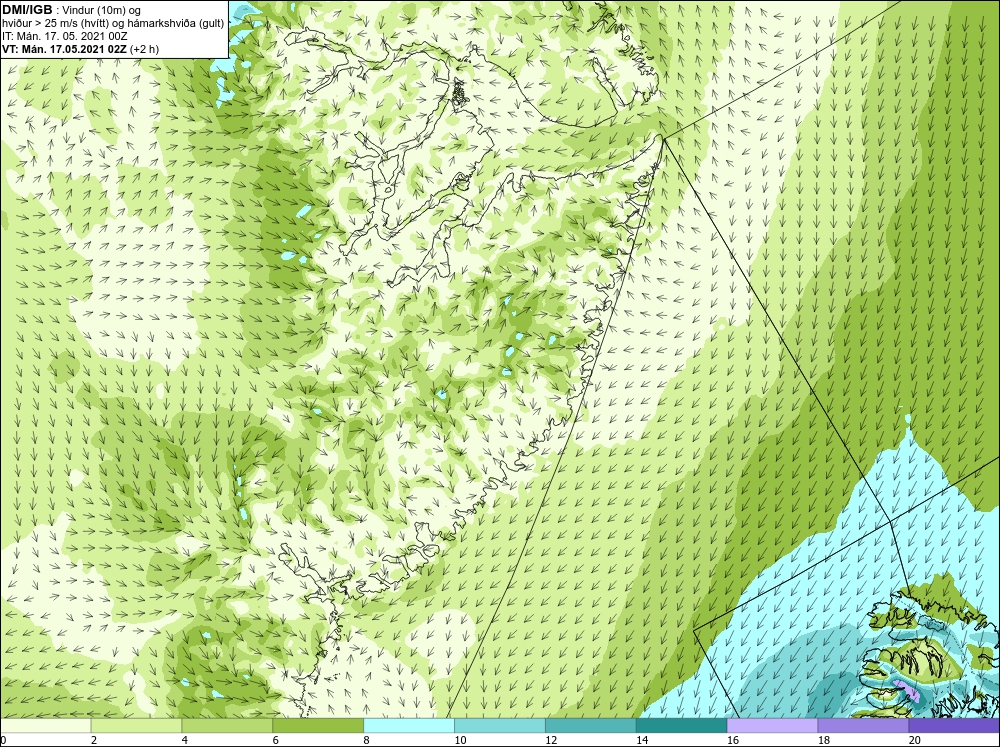This screenshot has width=1000, height=747.
Task: Click the 8-10 m/s light cyan swatch
Action: (409, 725)
